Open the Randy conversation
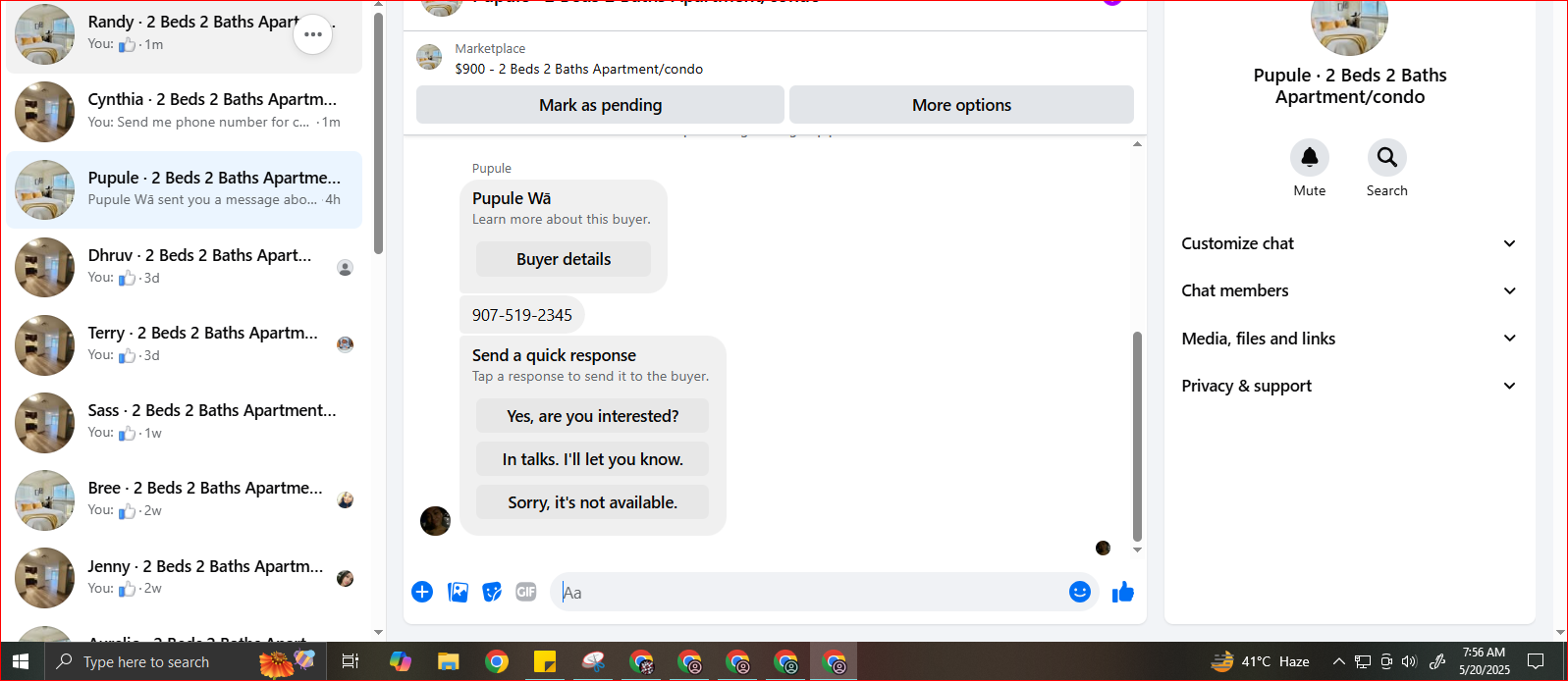1568x681 pixels. [x=185, y=34]
